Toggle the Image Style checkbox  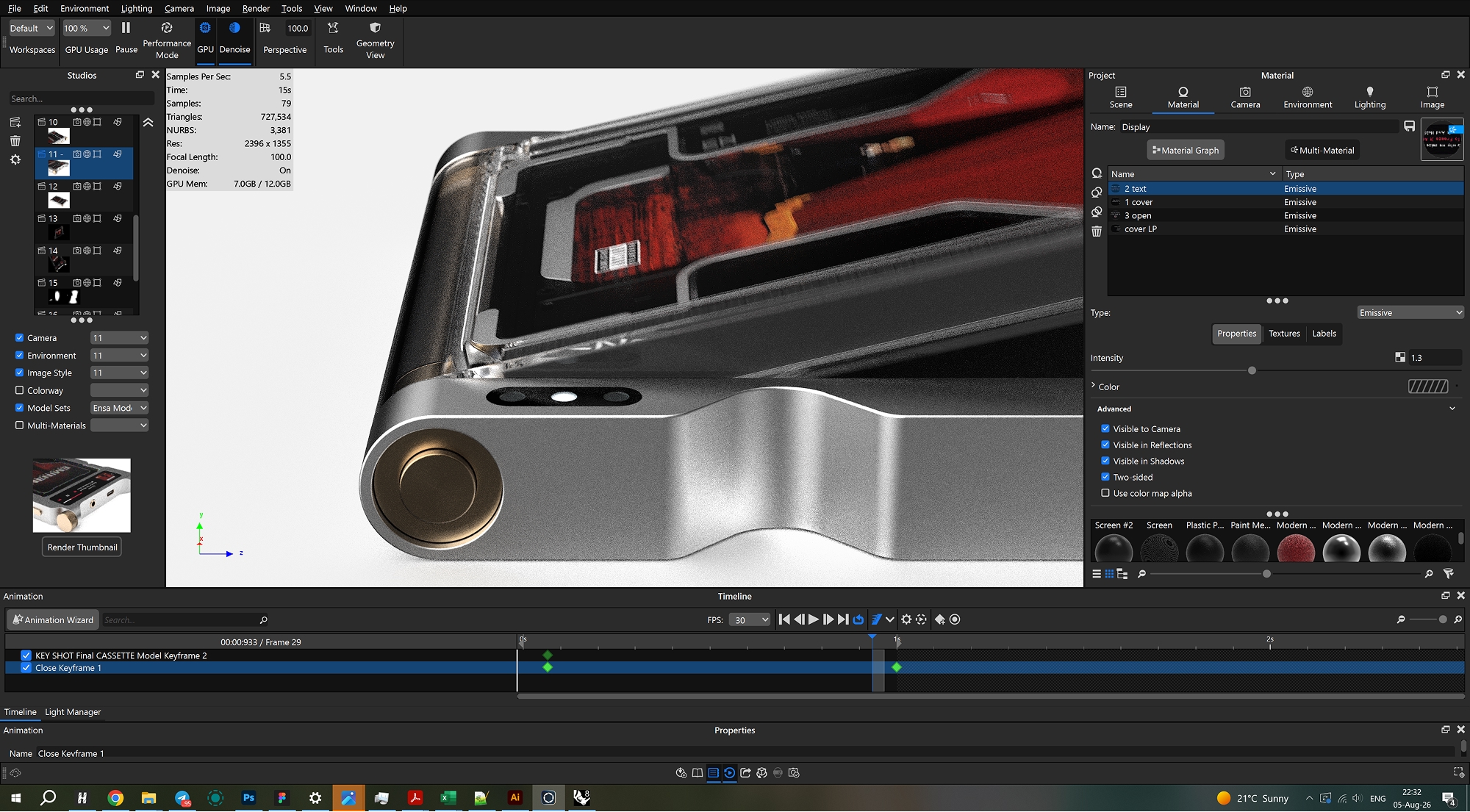pyautogui.click(x=20, y=373)
